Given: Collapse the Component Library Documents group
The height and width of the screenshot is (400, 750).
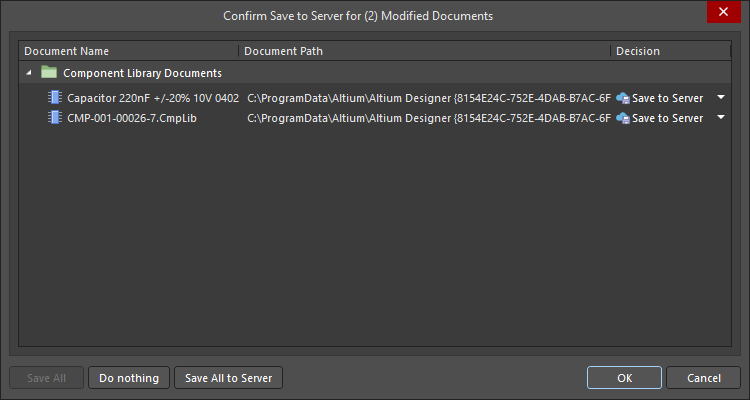Looking at the screenshot, I should pos(29,73).
